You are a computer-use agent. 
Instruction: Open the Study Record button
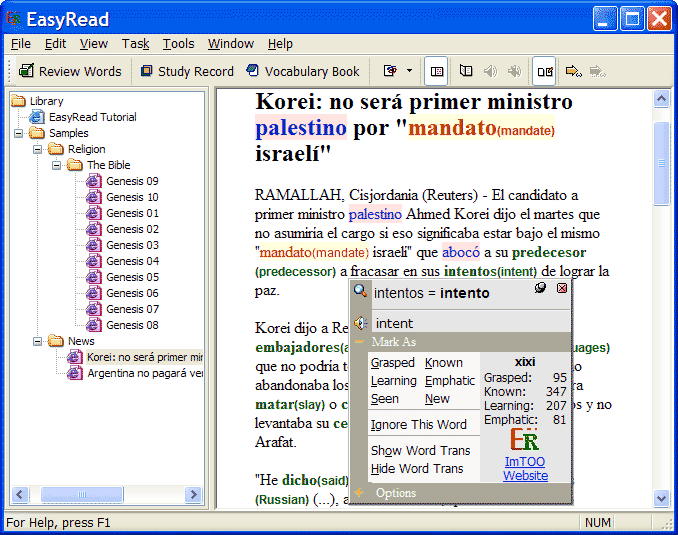pos(187,71)
